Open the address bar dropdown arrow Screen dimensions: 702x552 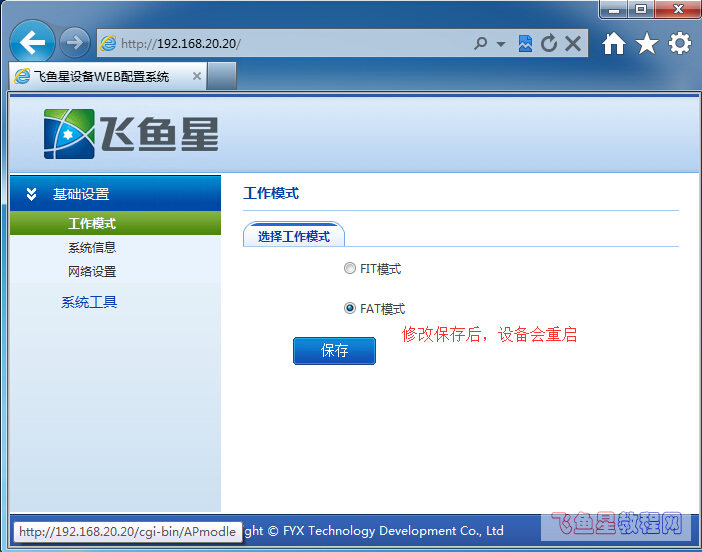pyautogui.click(x=501, y=44)
